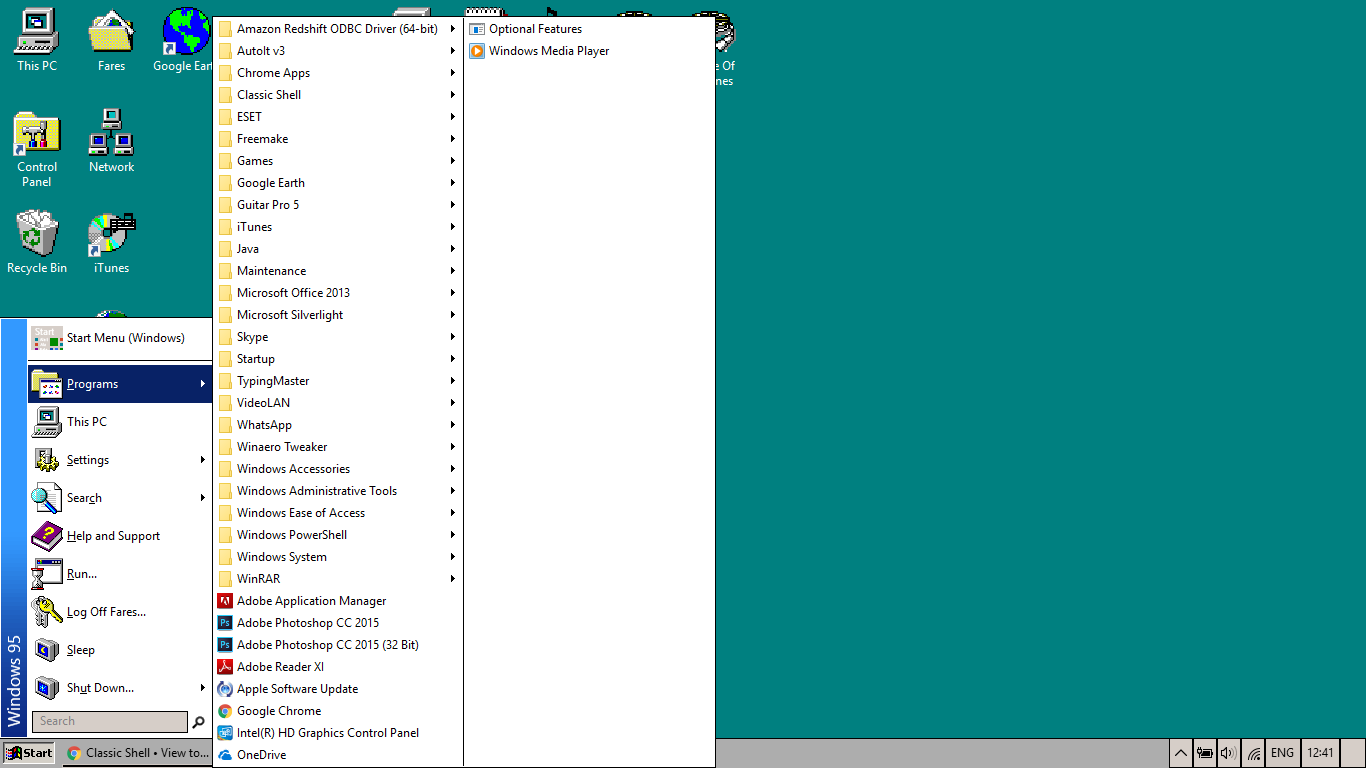This screenshot has height=768, width=1366.
Task: Open the Recycle Bin
Action: point(37,242)
